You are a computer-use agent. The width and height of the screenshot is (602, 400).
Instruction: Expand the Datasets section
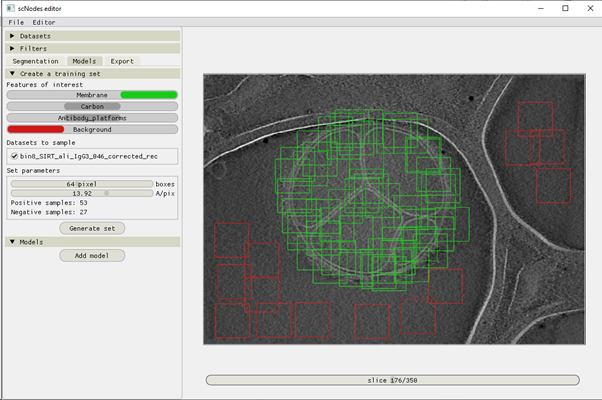[93, 36]
